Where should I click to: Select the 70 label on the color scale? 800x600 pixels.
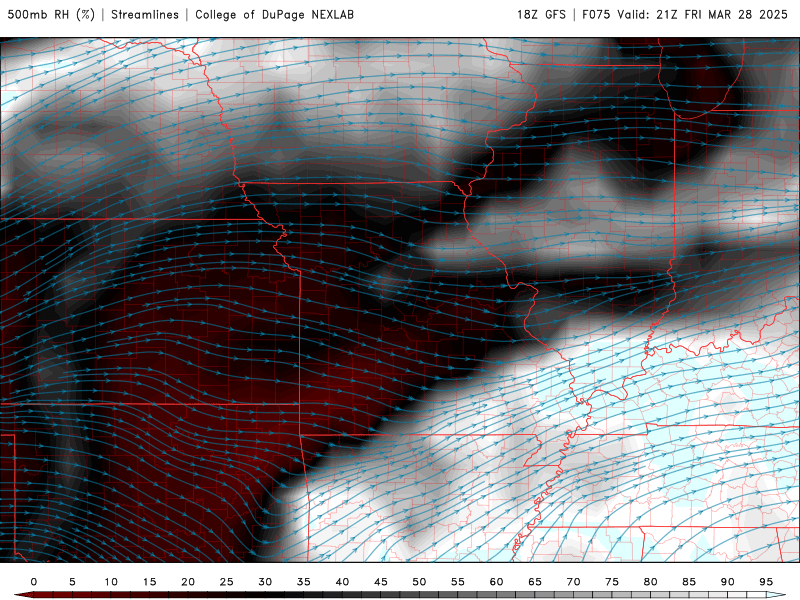(573, 582)
